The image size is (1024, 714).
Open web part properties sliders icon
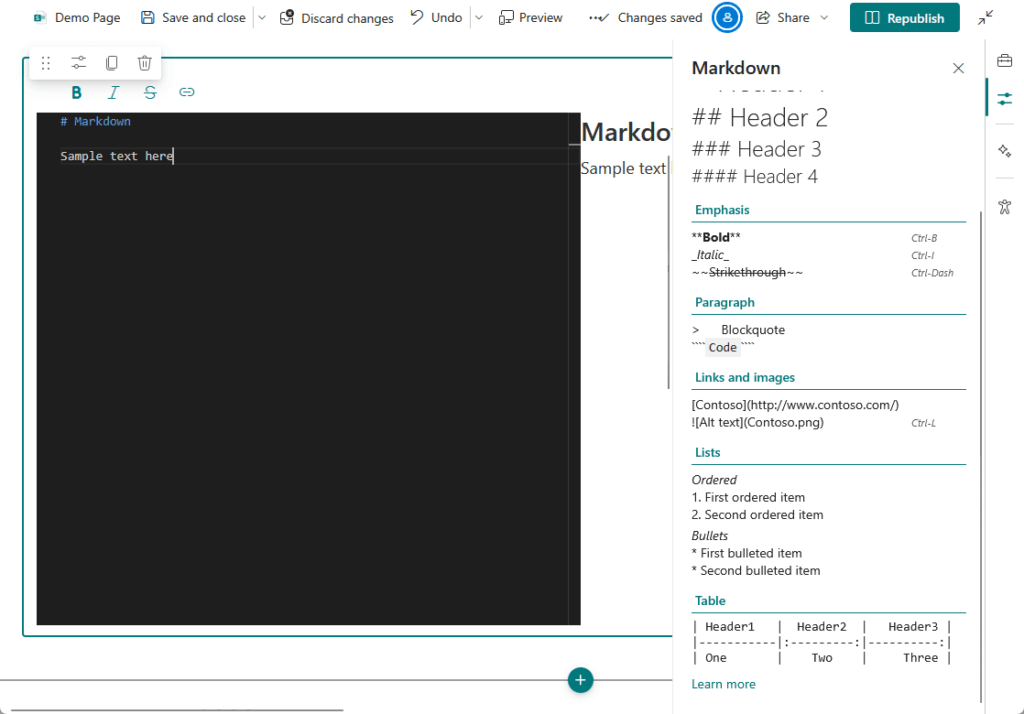78,63
